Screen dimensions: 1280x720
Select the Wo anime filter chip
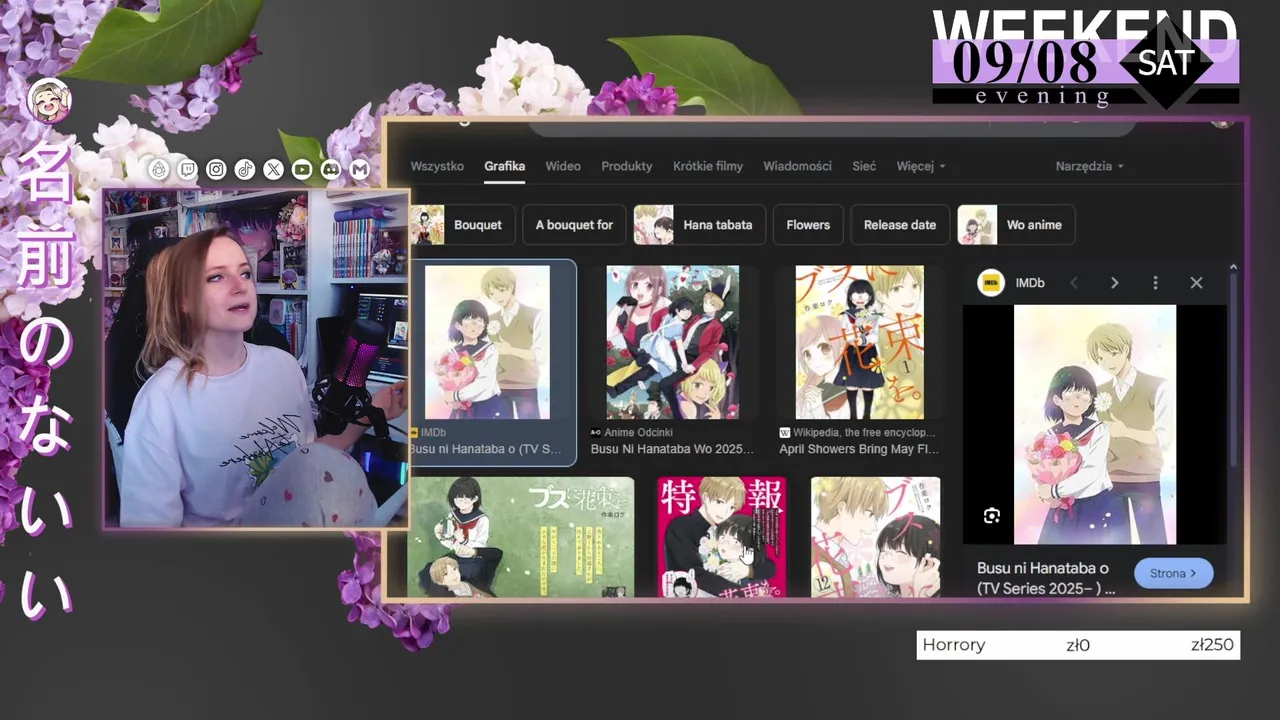[x=1016, y=225]
